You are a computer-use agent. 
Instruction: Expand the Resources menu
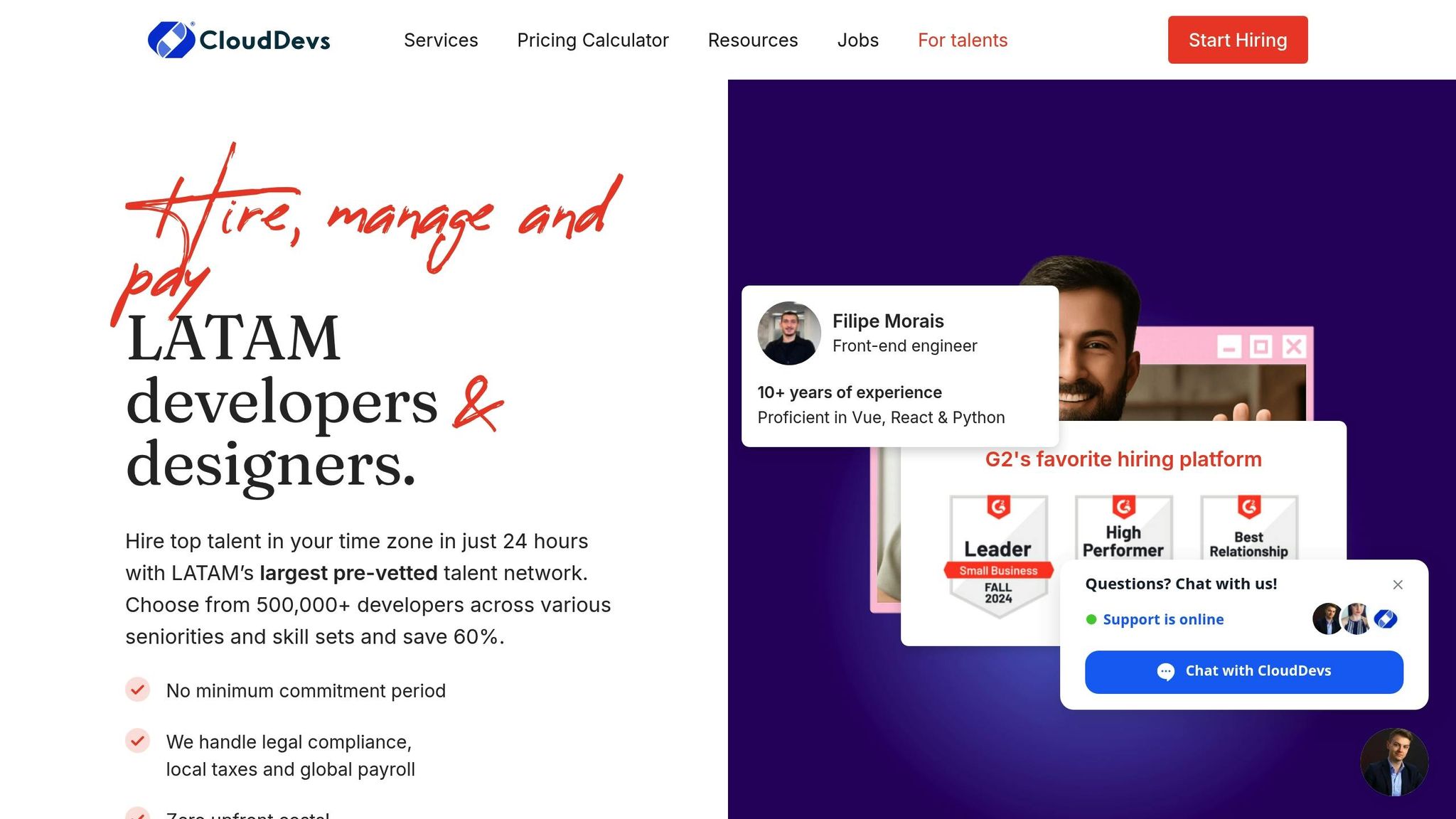pos(753,40)
